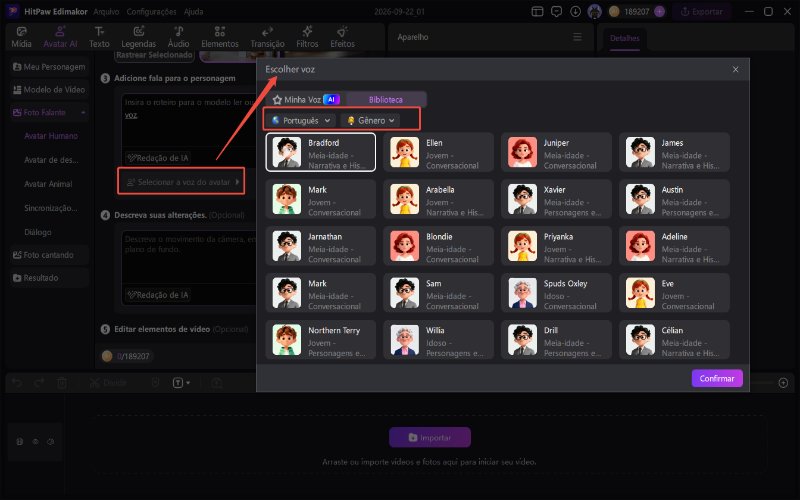
Task: Pick the Drill voice
Action: pyautogui.click(x=556, y=340)
